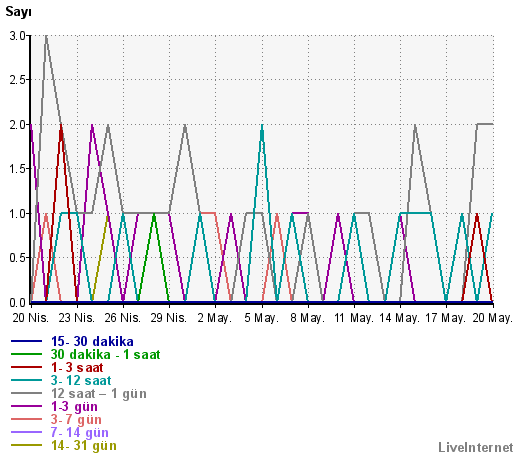Click the gray peak at value 3.0
Image resolution: width=520 pixels, height=457 pixels.
tap(46, 36)
